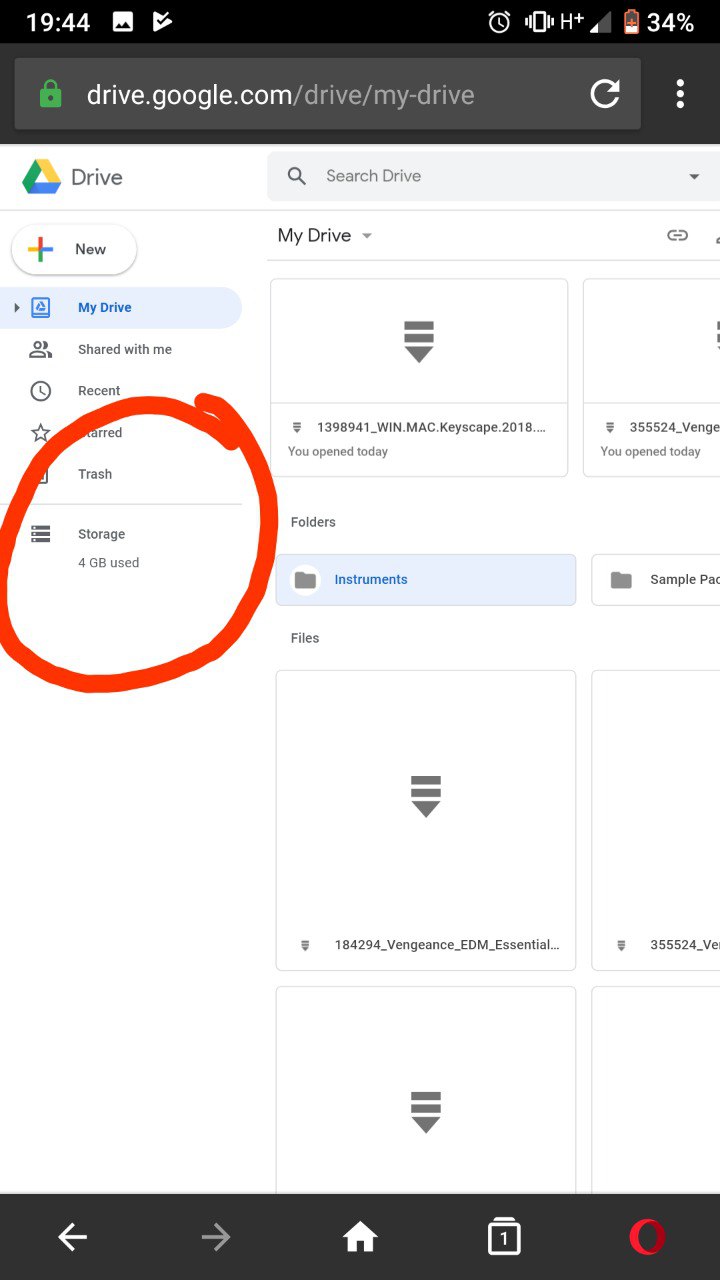Go back with browser back arrow
This screenshot has width=720, height=1280.
(72, 1238)
